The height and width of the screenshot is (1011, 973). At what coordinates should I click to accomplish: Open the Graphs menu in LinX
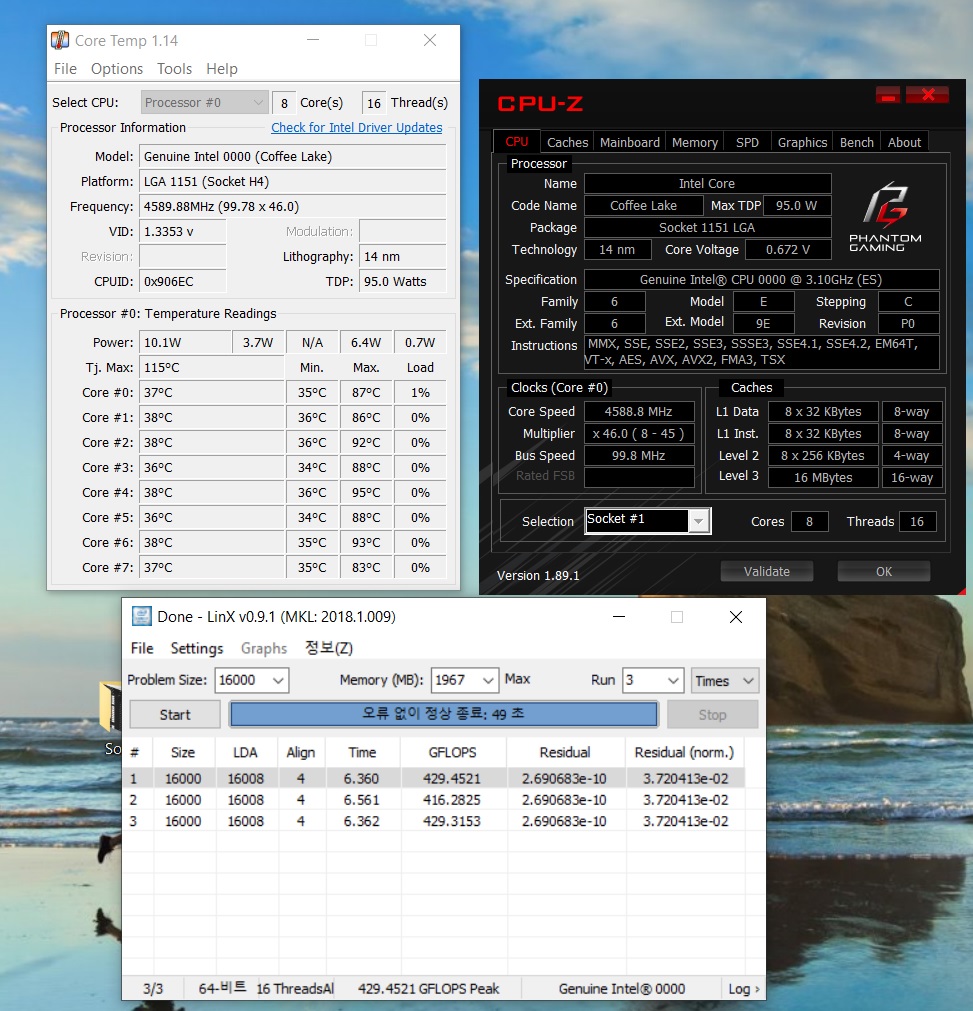point(264,648)
